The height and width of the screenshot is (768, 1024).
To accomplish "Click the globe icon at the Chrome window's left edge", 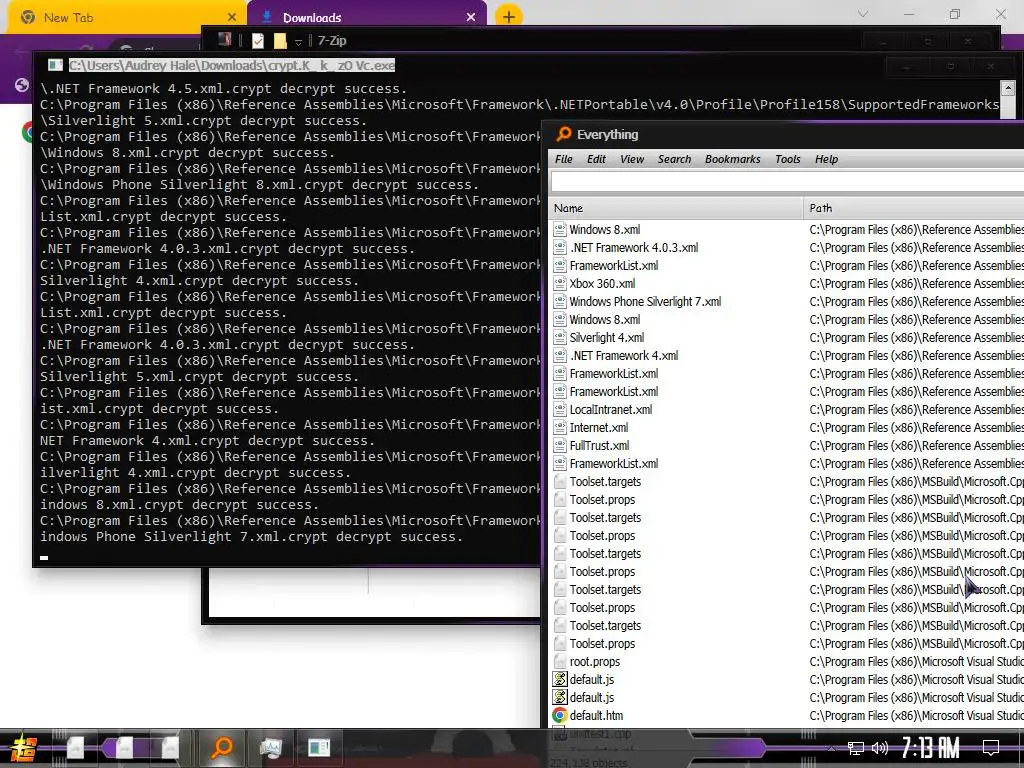I will (22, 85).
